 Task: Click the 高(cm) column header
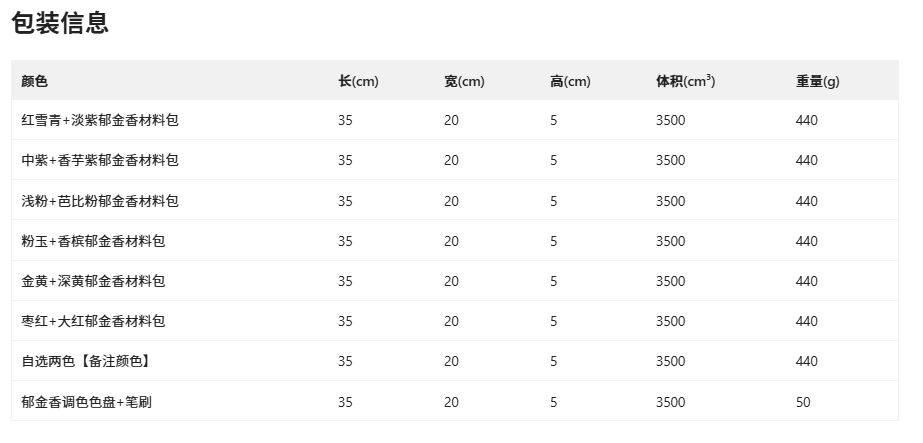point(570,81)
